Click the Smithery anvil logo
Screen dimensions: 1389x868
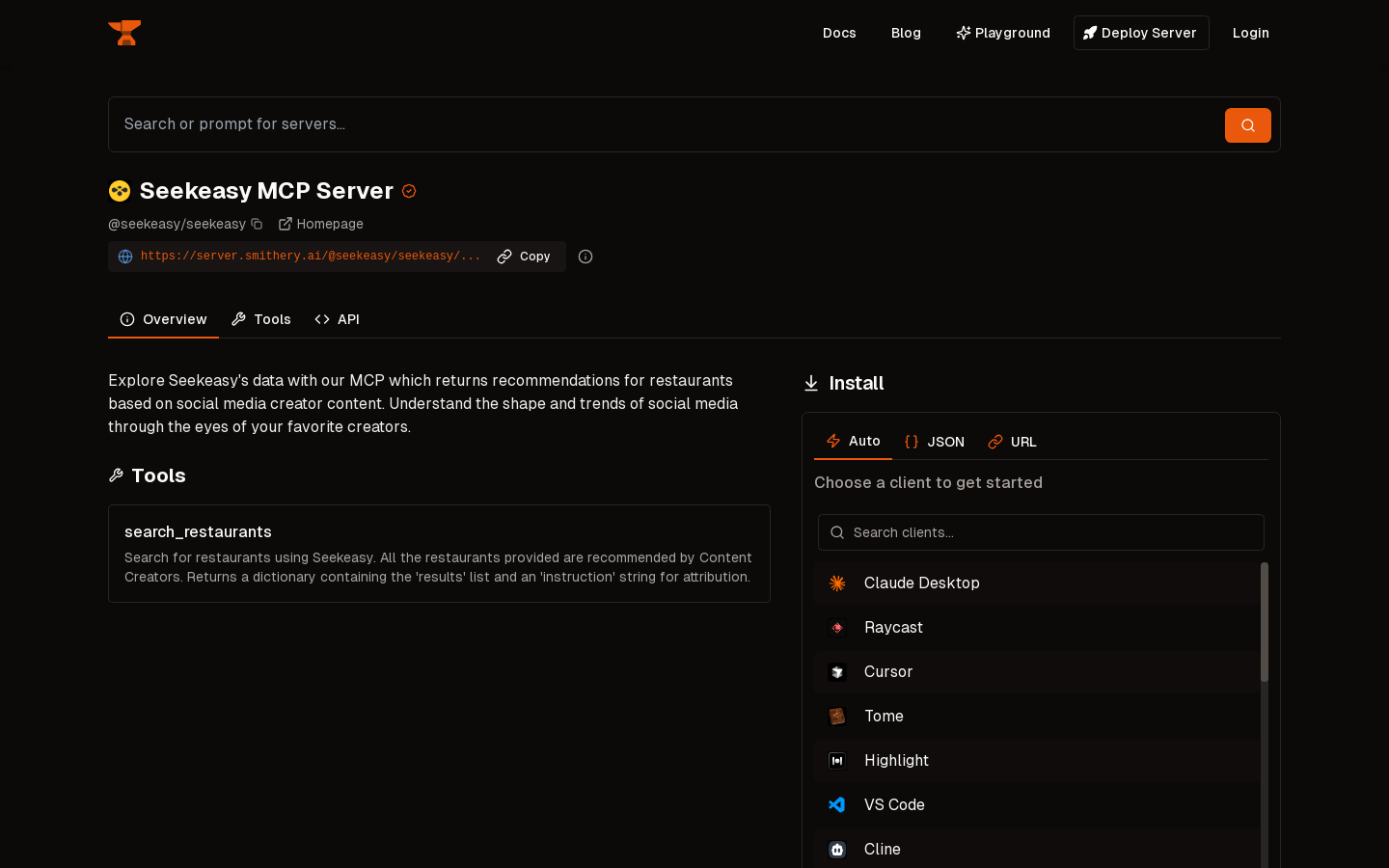tap(124, 33)
